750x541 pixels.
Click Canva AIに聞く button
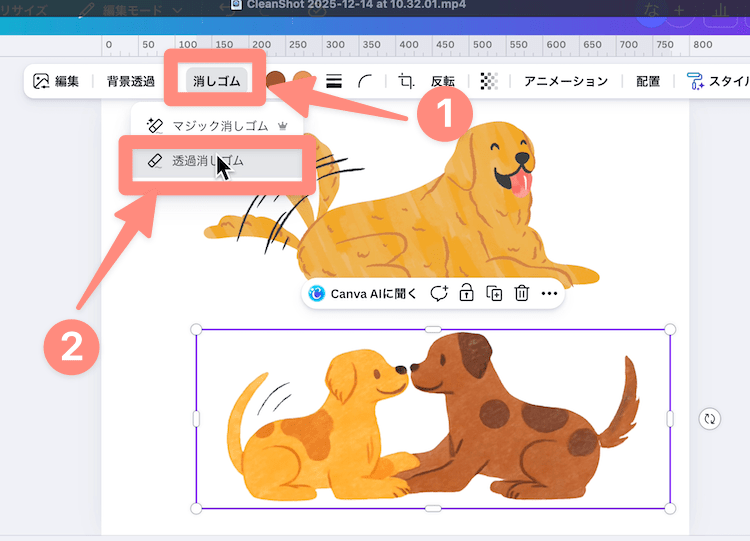coord(363,294)
